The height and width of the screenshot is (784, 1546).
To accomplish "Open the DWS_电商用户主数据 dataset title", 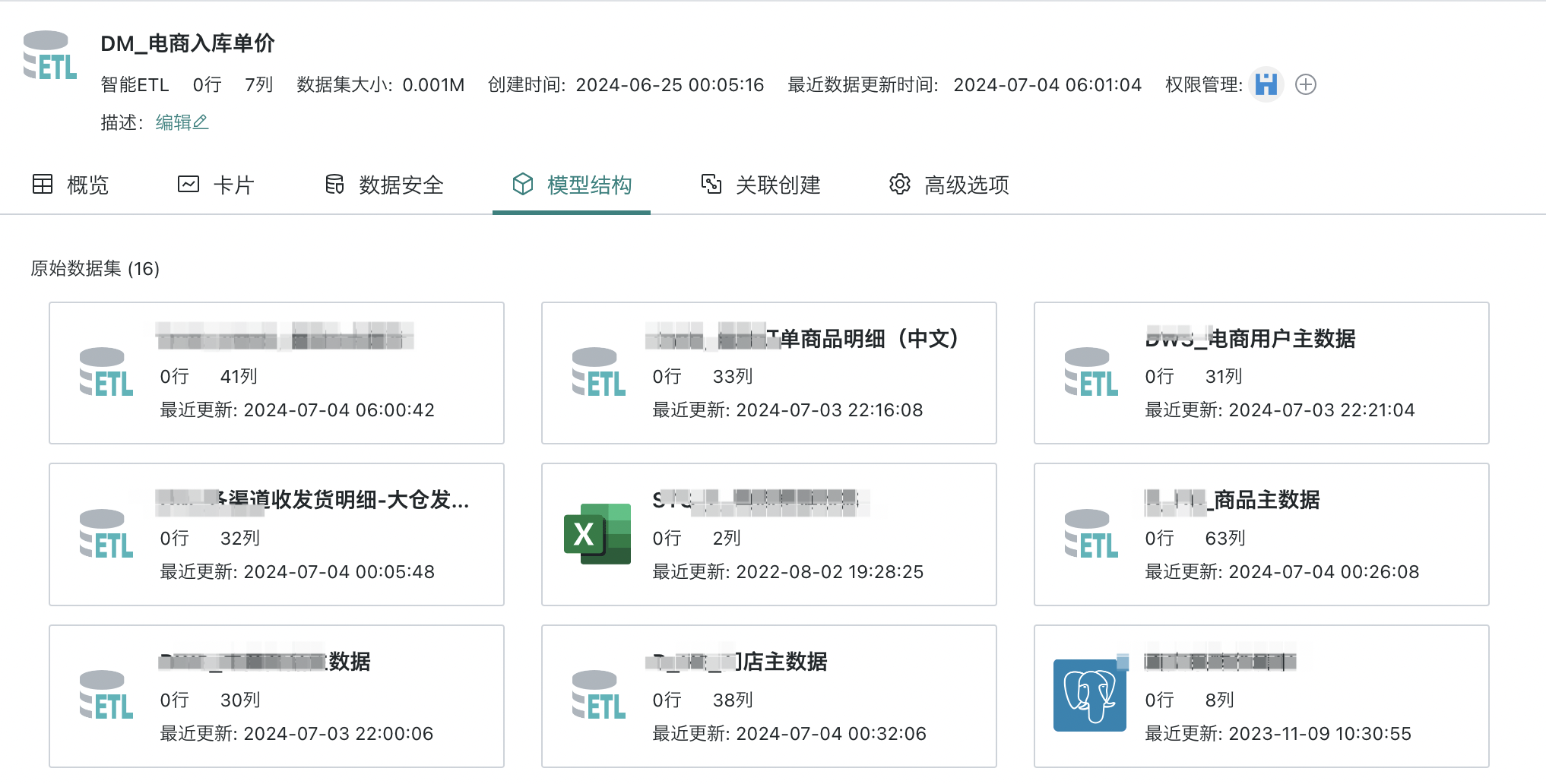I will tap(1250, 339).
